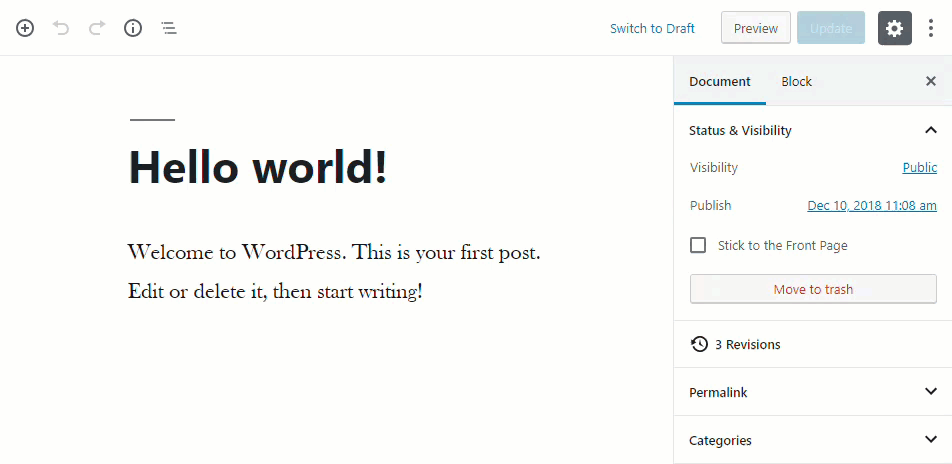Click the Publish label
Image resolution: width=952 pixels, height=464 pixels.
710,205
